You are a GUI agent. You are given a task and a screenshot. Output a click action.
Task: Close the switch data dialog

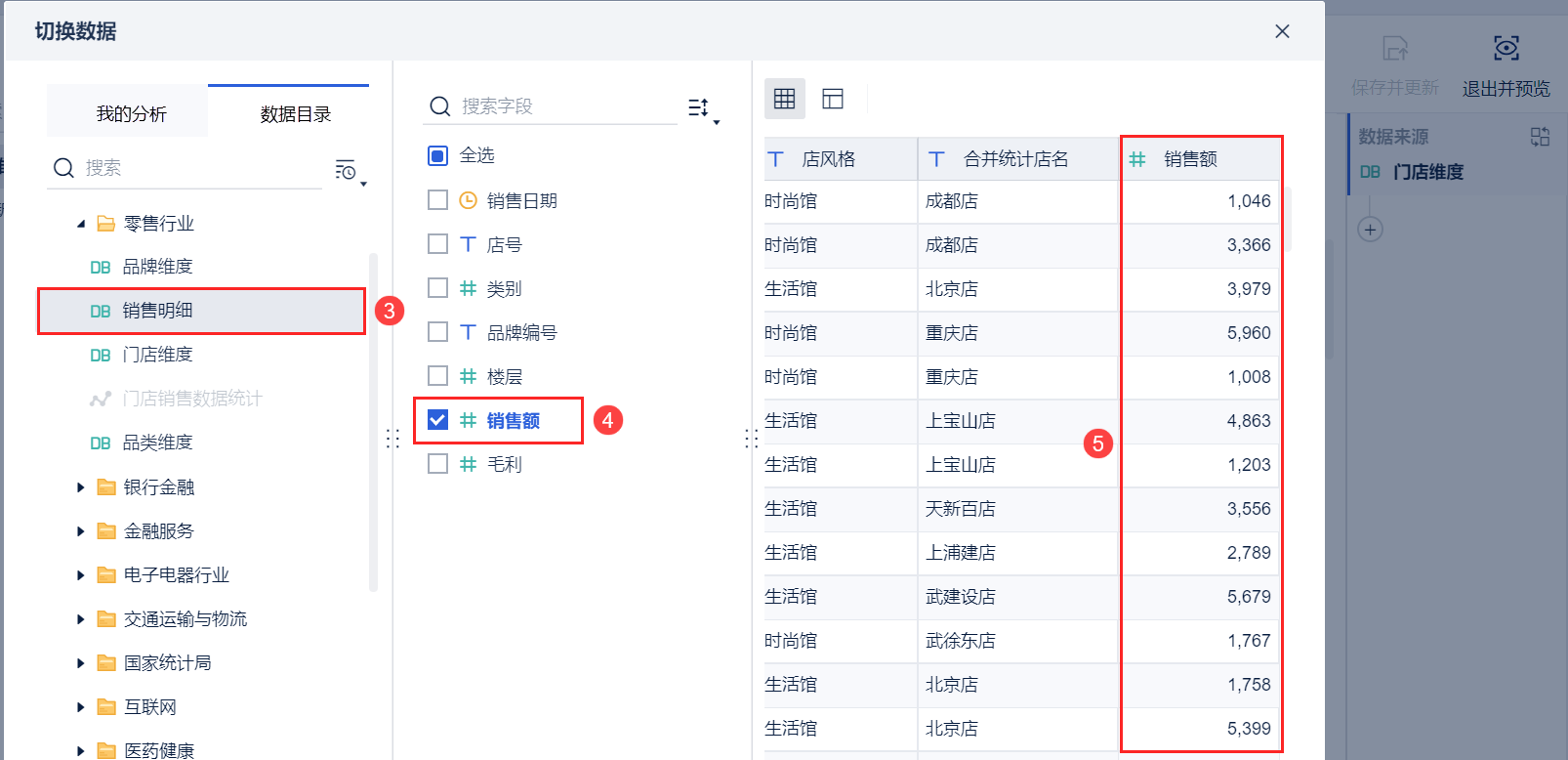1282,31
